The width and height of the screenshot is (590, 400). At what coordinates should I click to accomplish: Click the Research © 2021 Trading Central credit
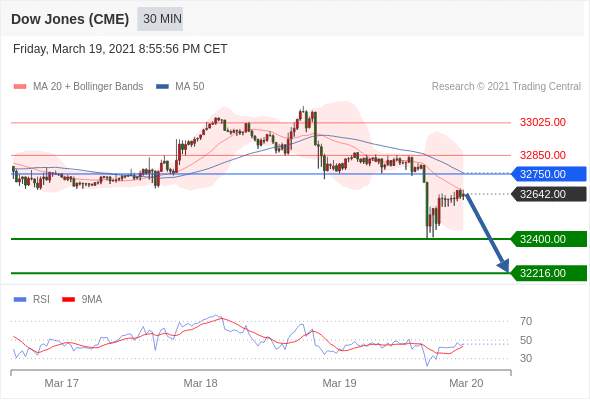506,87
